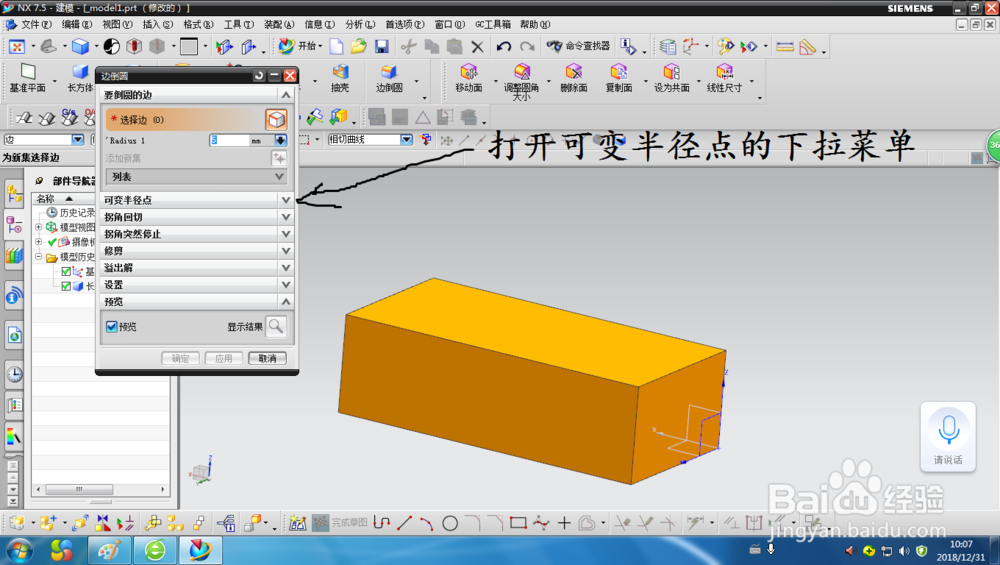Image resolution: width=1000 pixels, height=565 pixels.
Task: Reset the Edge Blend dialog
Action: pos(258,75)
